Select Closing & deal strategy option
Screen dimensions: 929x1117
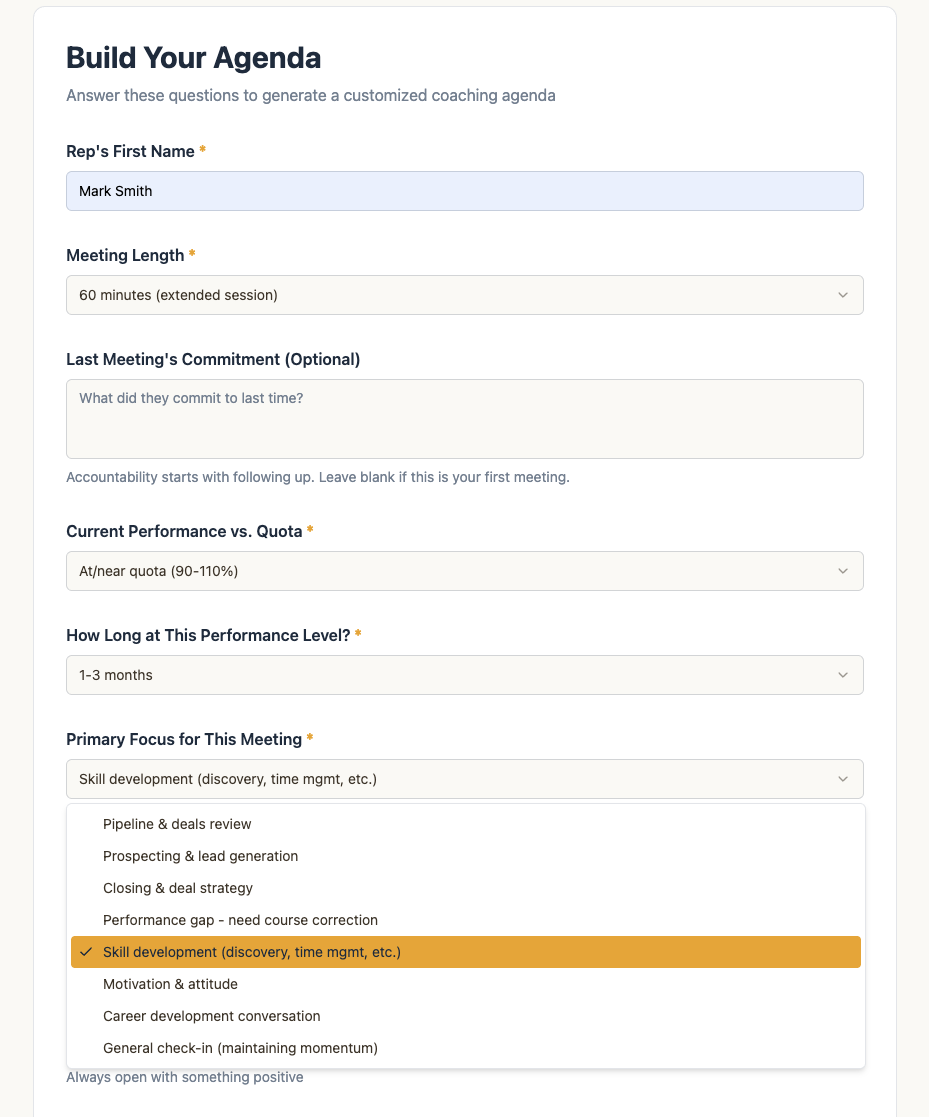point(178,888)
